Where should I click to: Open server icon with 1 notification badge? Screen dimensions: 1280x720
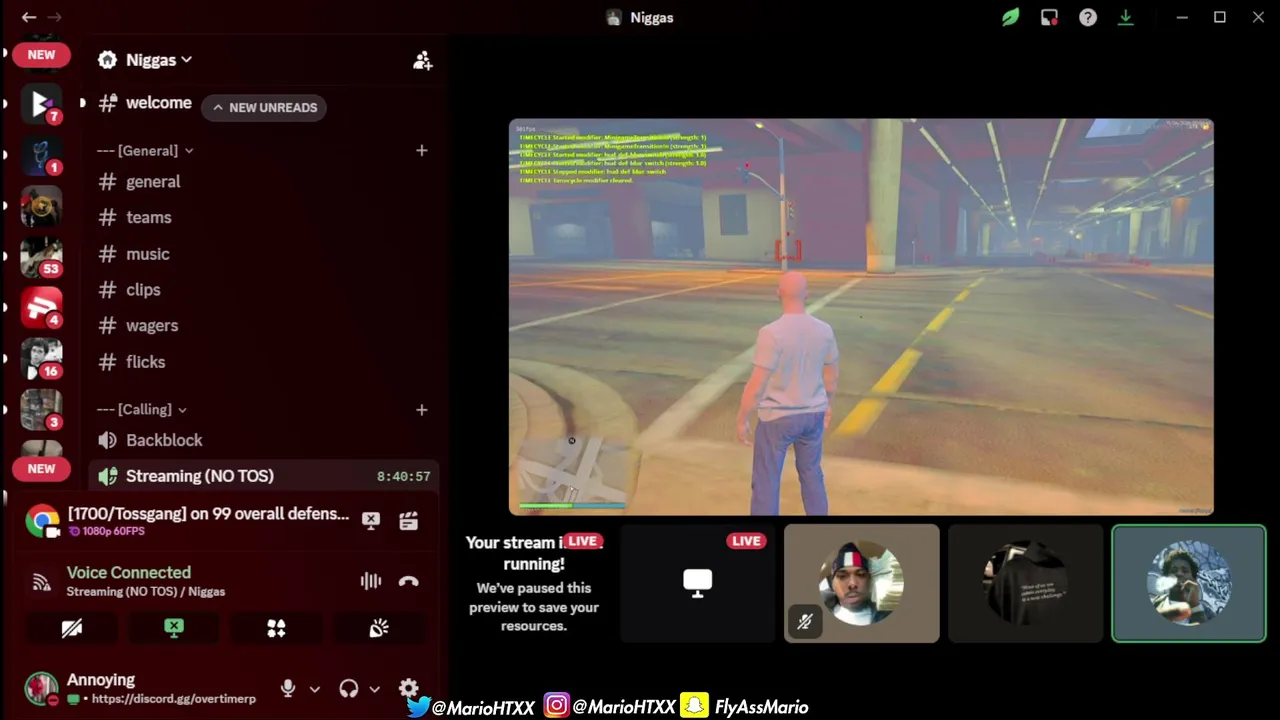(x=41, y=155)
